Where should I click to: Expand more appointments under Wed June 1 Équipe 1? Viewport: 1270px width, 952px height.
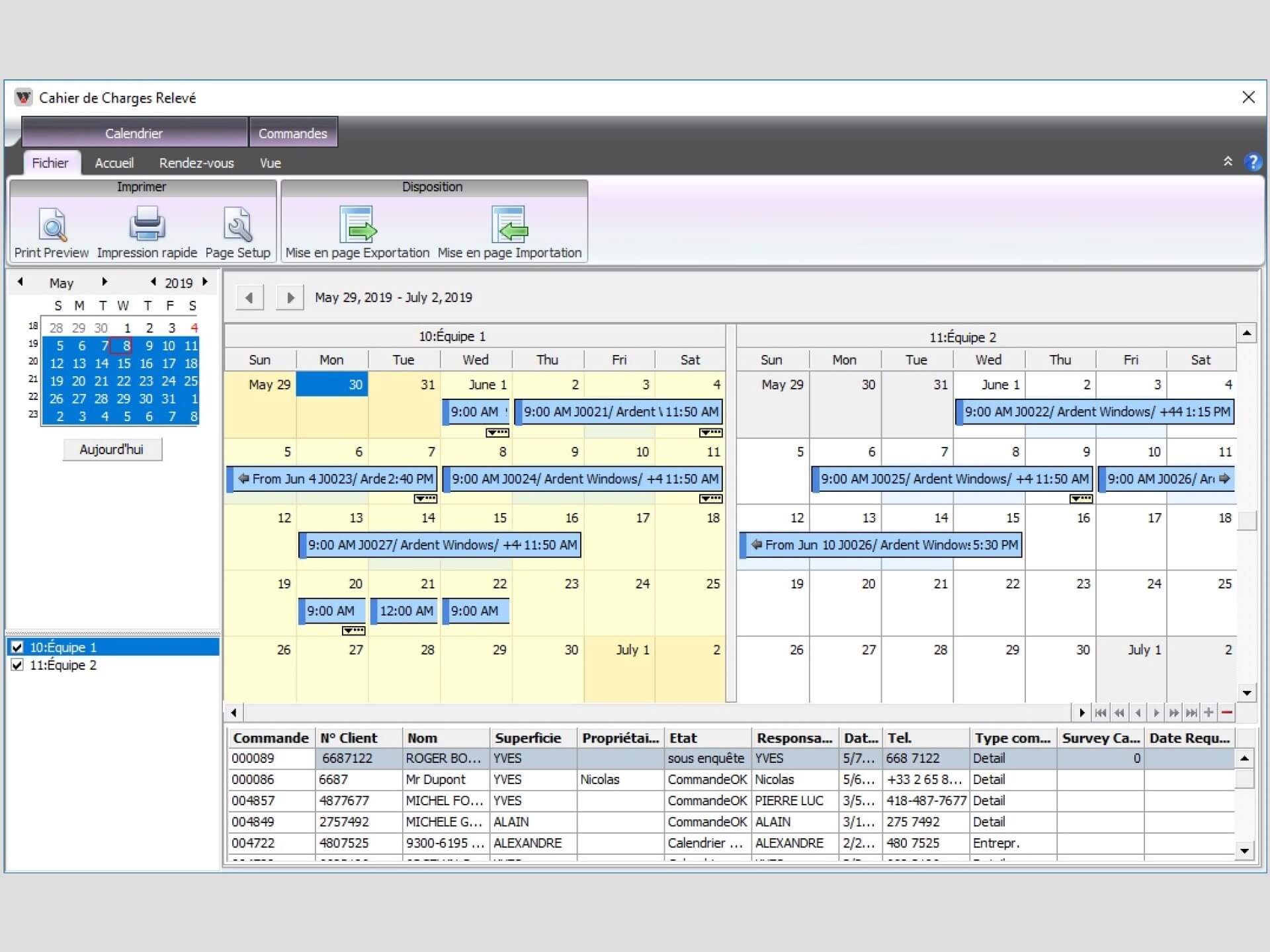coord(497,432)
